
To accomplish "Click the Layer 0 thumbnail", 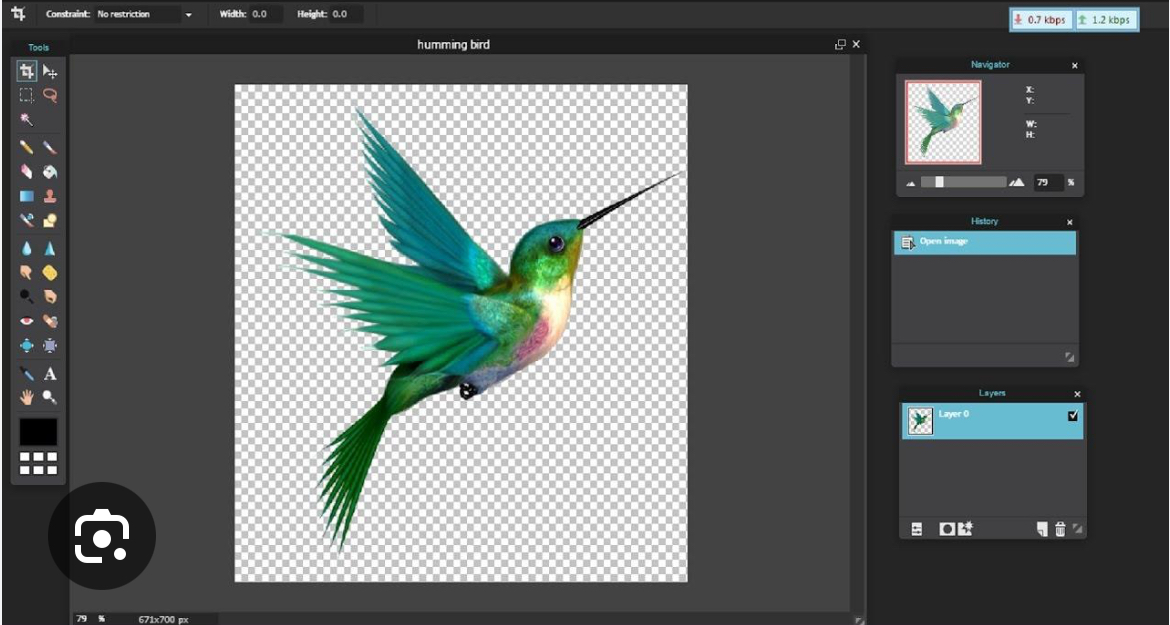I will tap(920, 421).
